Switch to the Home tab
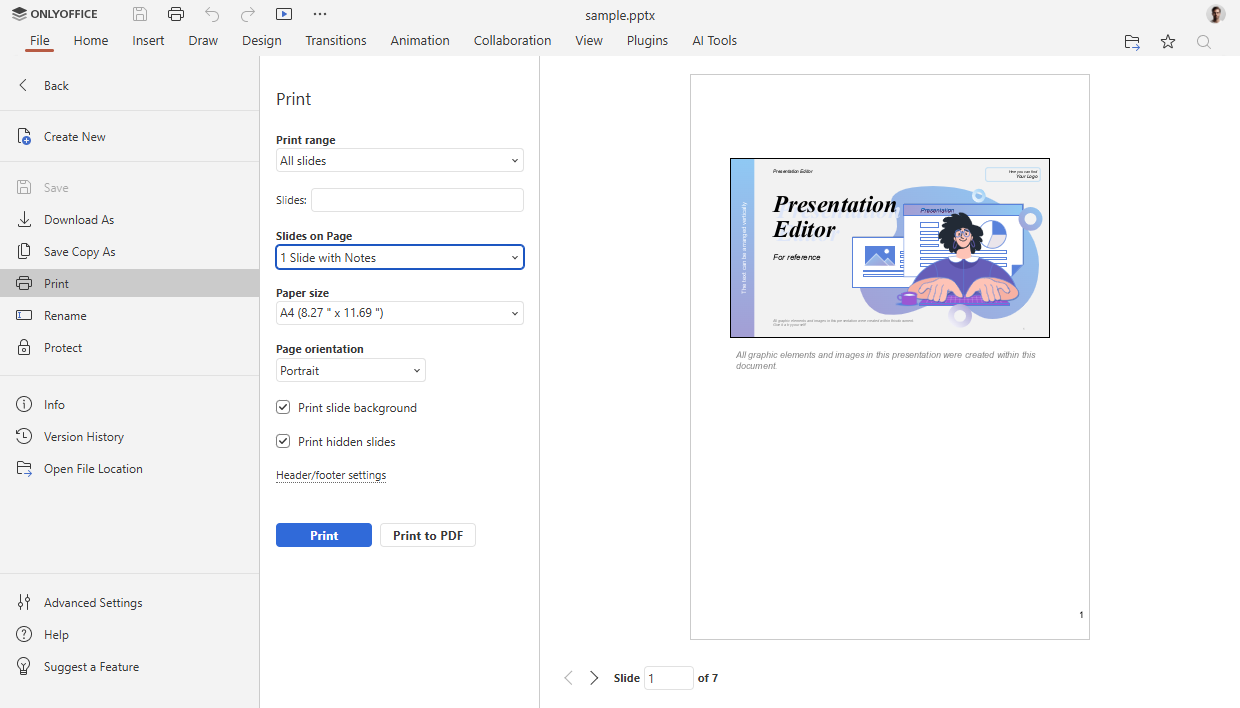This screenshot has width=1240, height=708. [91, 41]
